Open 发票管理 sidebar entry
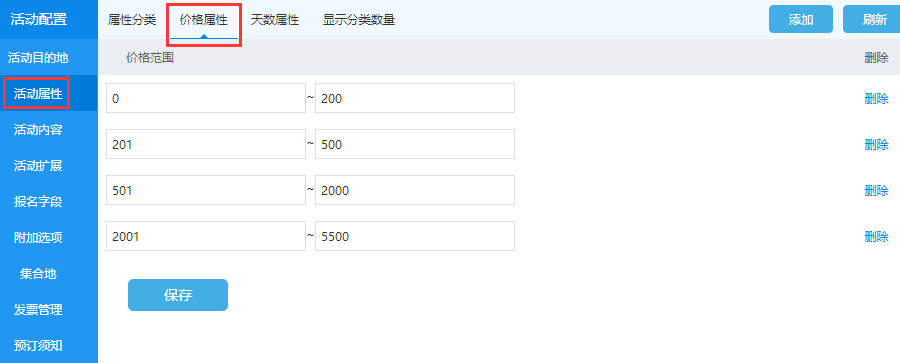900x363 pixels. (38, 310)
